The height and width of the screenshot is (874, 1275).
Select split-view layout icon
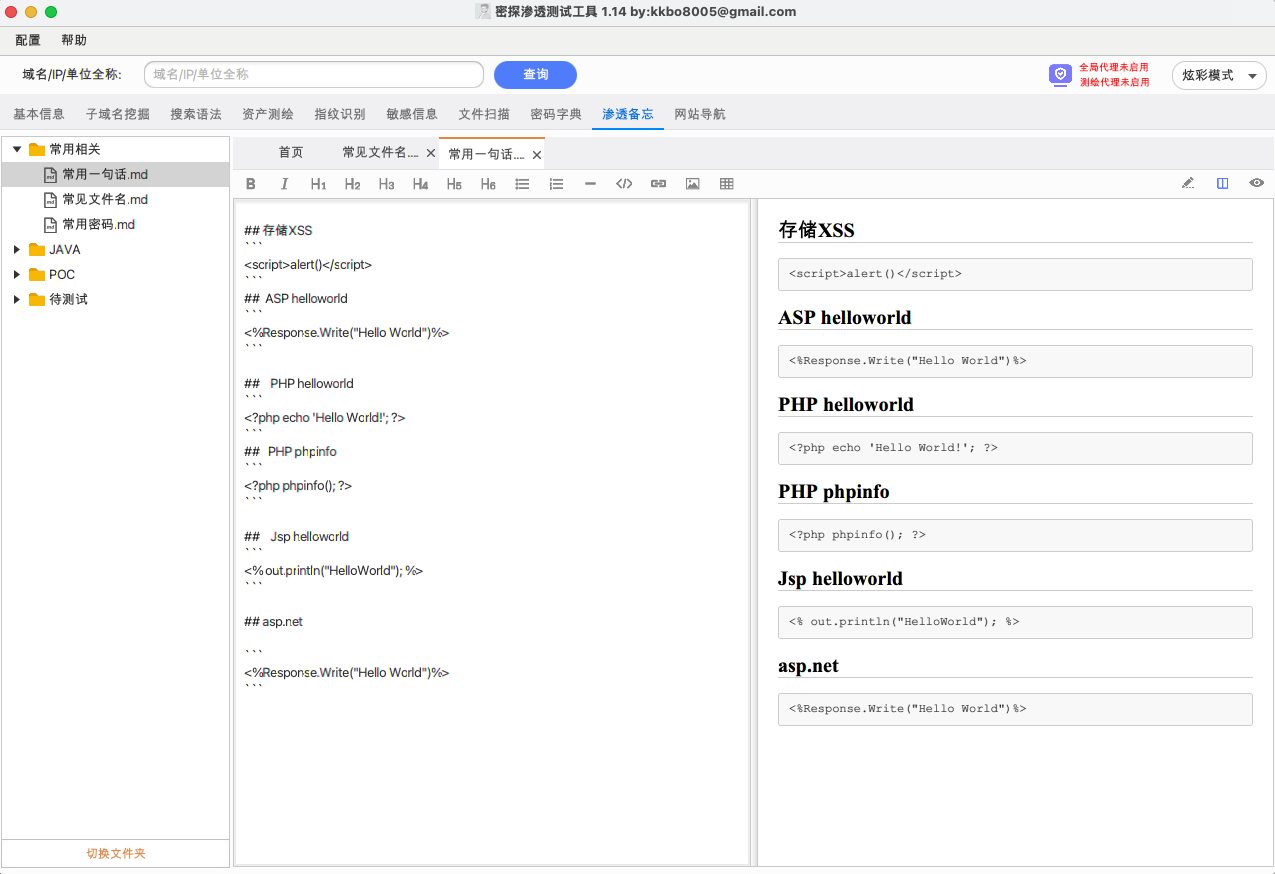[1222, 183]
